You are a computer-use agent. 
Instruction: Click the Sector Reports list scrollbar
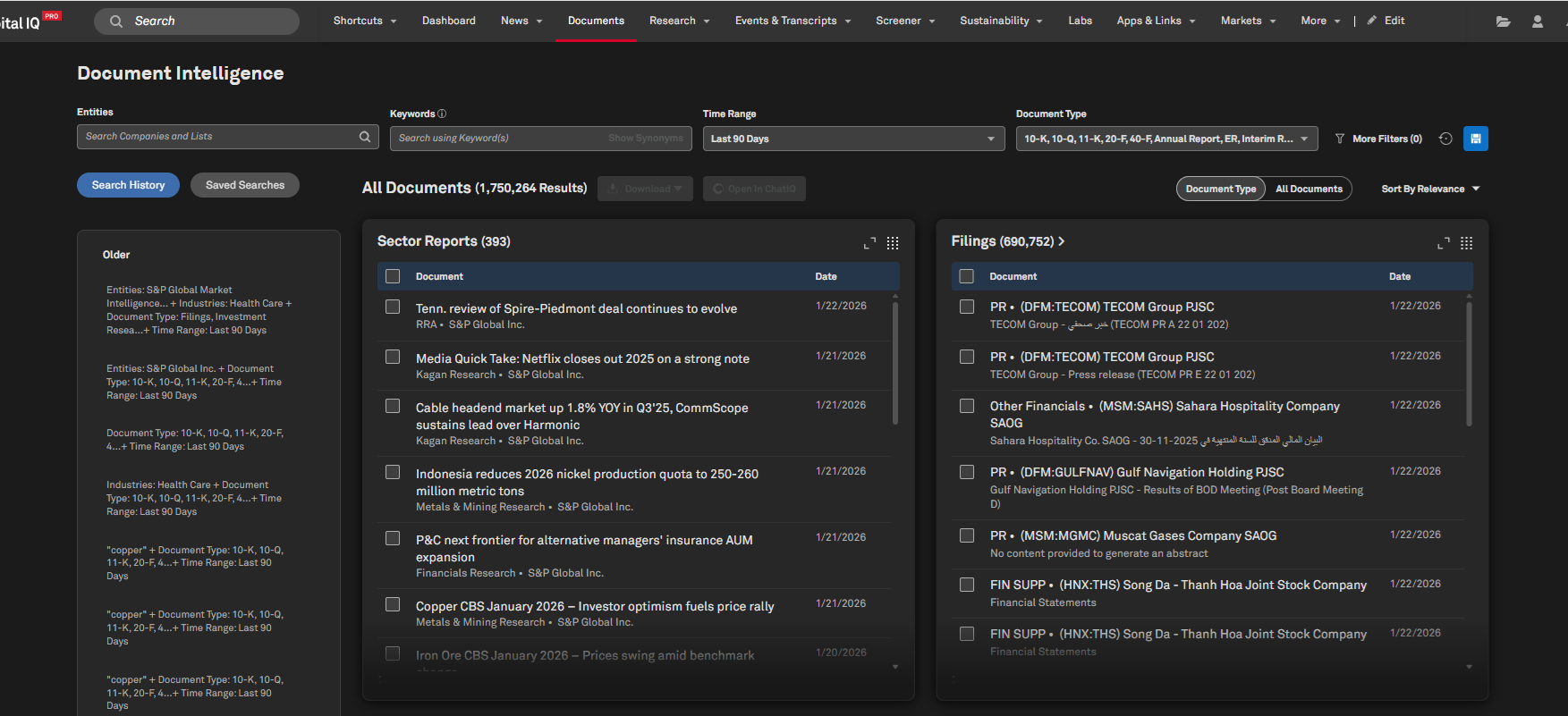pos(895,362)
